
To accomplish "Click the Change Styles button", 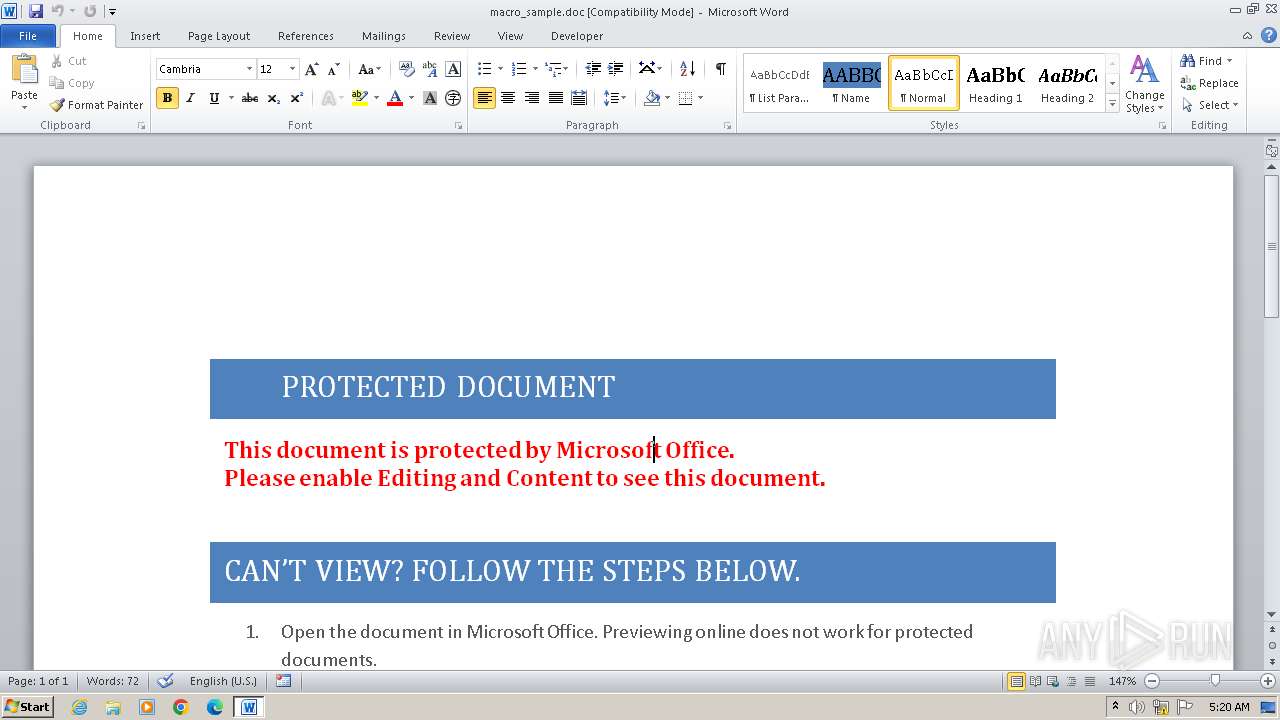I will tap(1144, 85).
